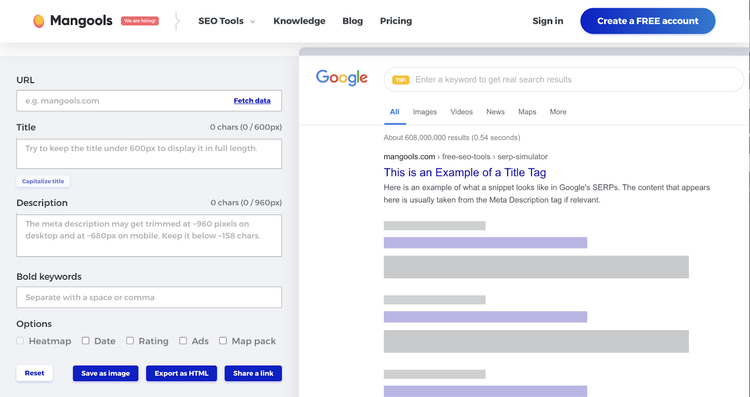Focus the Bold keywords field
This screenshot has width=750, height=397.
point(149,298)
